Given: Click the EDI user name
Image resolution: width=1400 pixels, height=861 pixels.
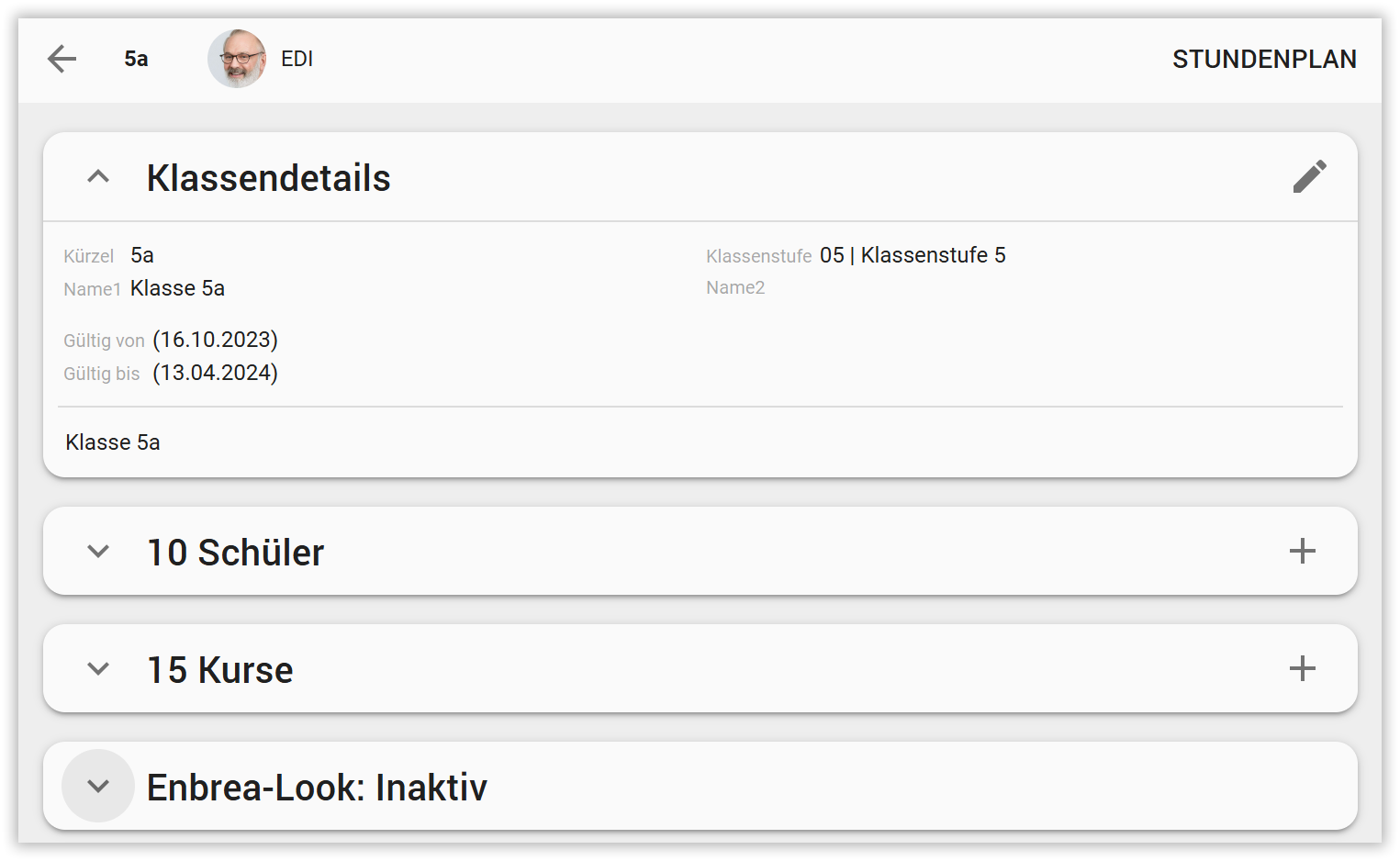Looking at the screenshot, I should point(297,59).
